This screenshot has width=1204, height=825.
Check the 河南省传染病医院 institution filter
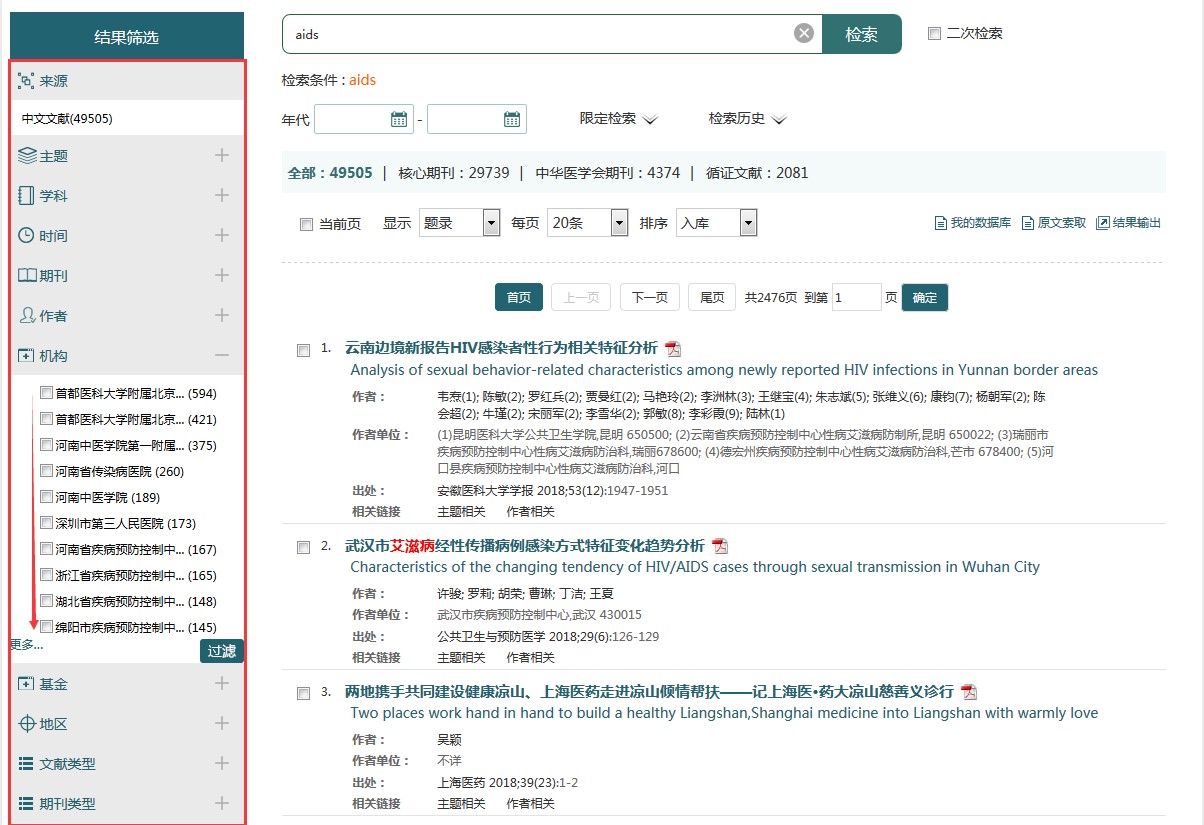point(46,471)
